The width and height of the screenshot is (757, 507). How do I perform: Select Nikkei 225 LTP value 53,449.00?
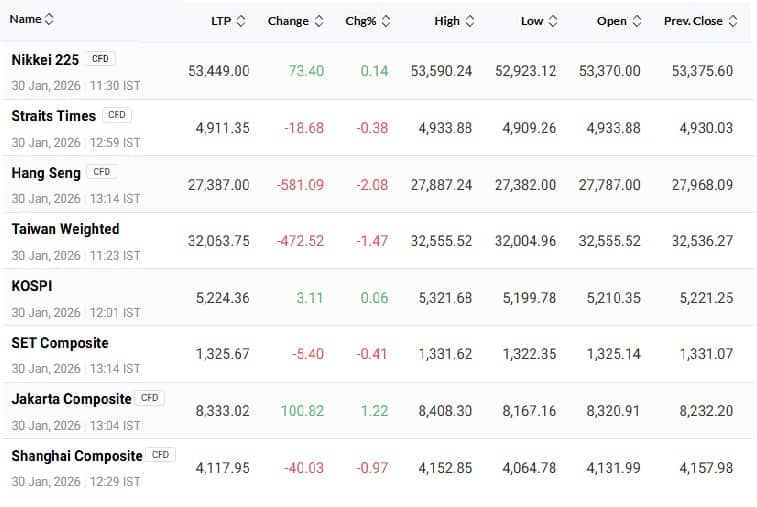click(219, 71)
